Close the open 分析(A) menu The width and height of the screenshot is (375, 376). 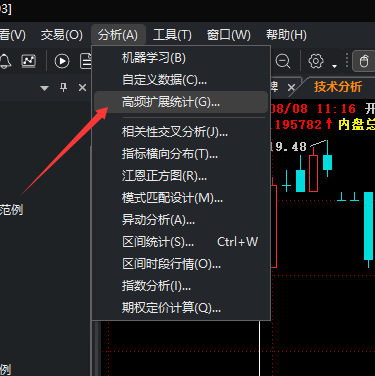[118, 35]
